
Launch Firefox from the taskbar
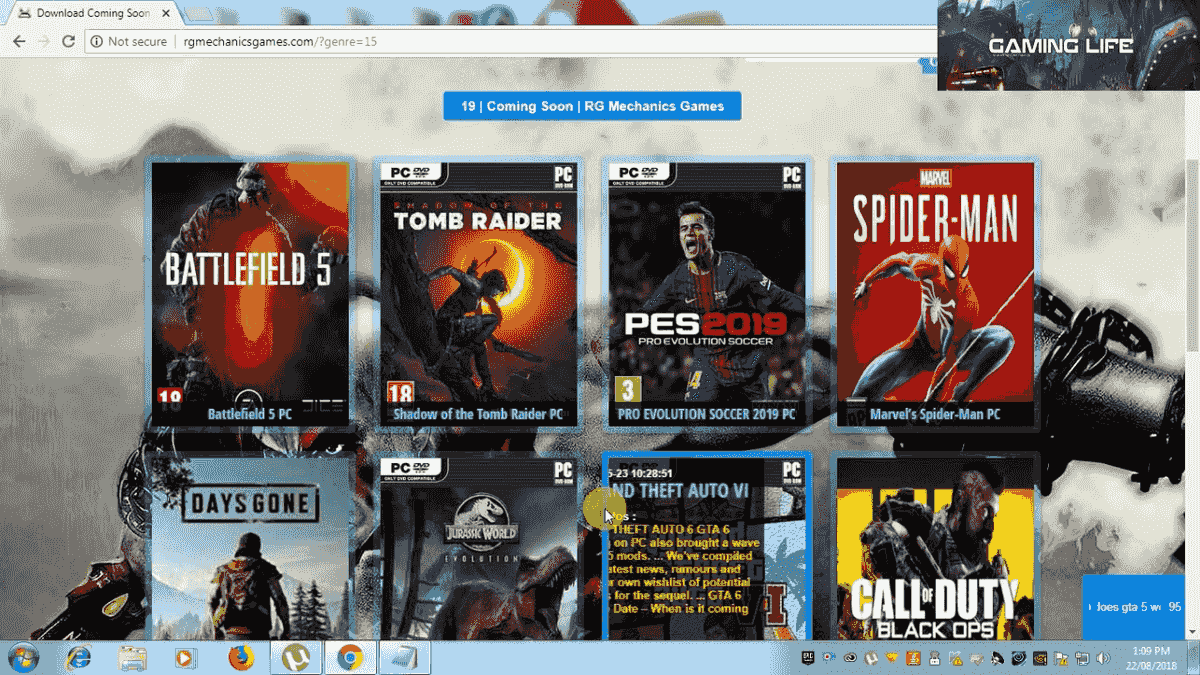pyautogui.click(x=241, y=658)
